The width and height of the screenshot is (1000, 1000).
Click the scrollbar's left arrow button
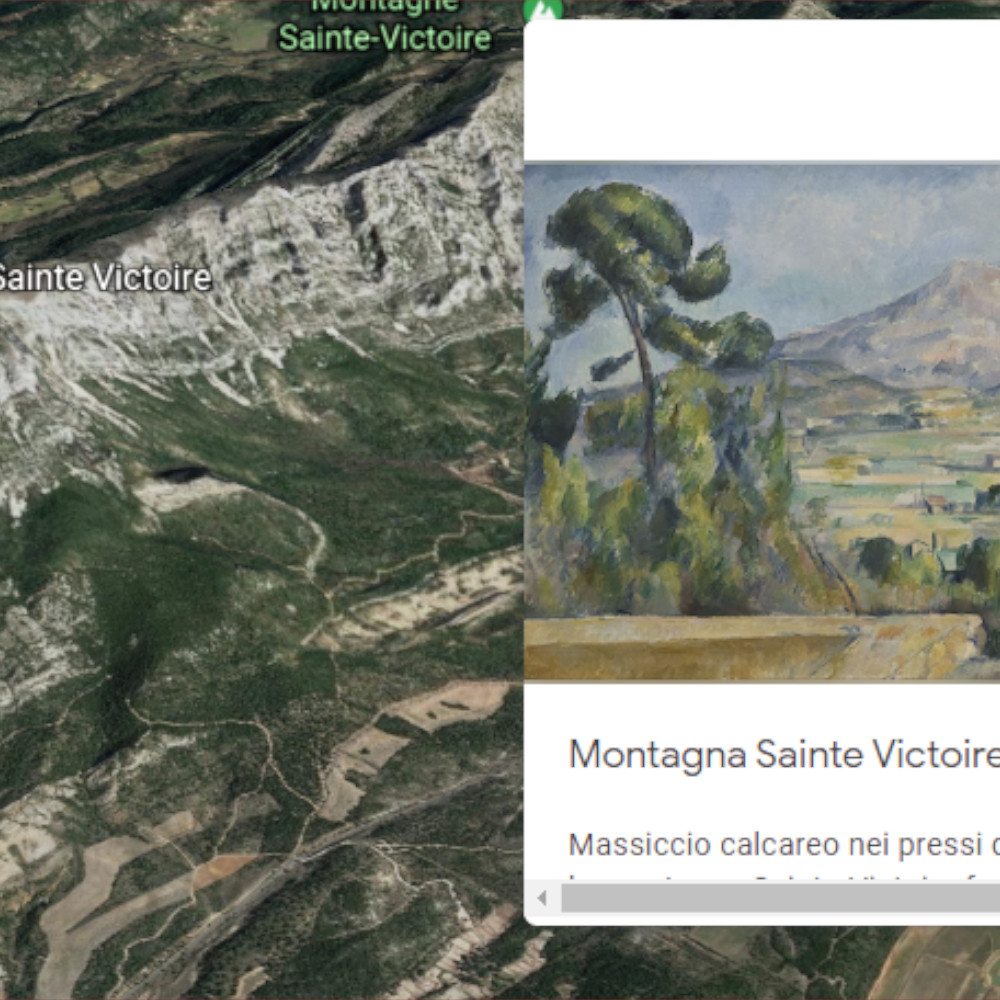pyautogui.click(x=542, y=898)
